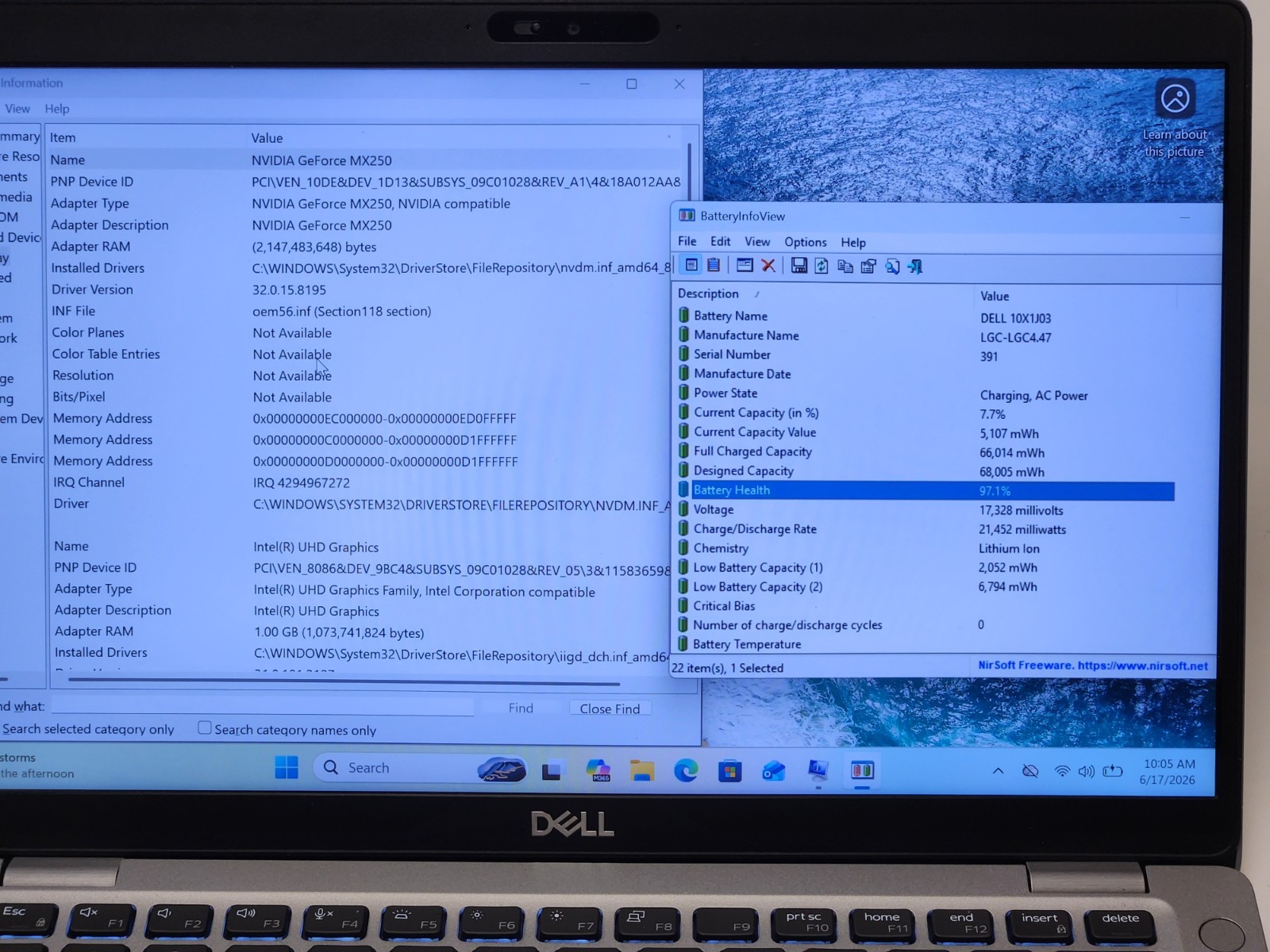
Task: Click the refresh icon in BatteryInfoView toolbar
Action: [822, 266]
